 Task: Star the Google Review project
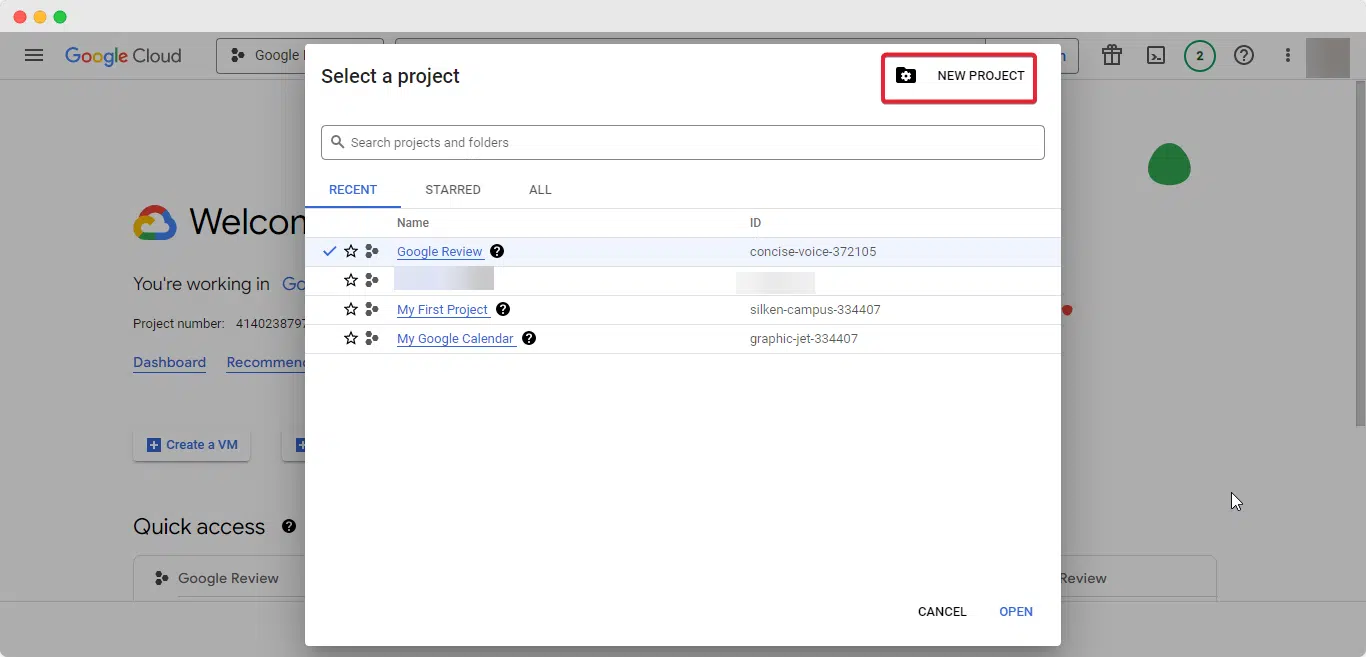coord(351,252)
